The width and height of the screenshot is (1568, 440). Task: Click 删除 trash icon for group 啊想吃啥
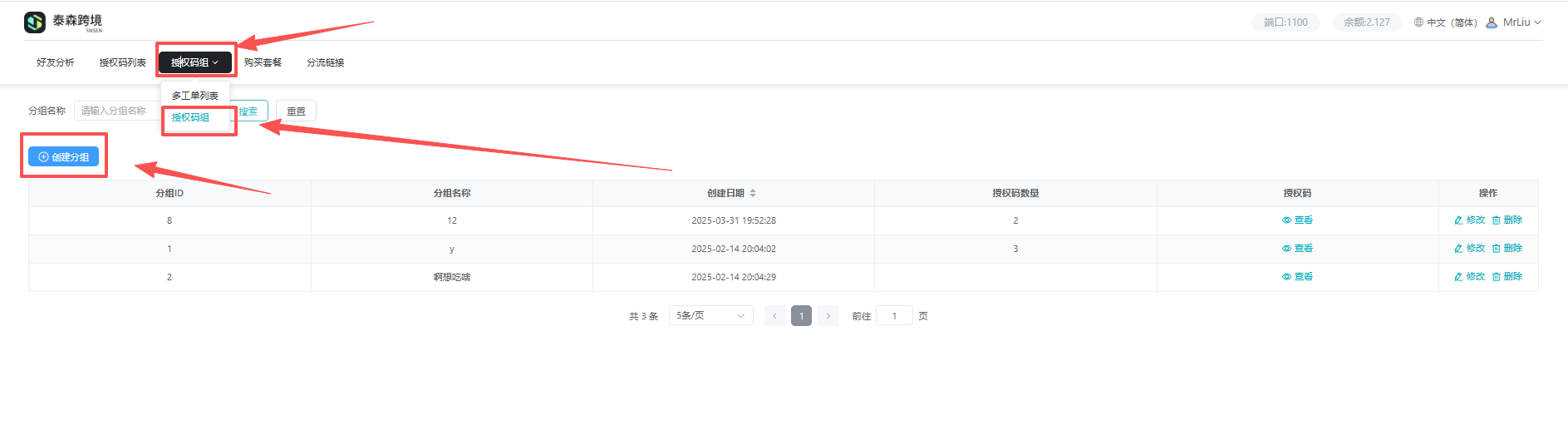[x=1497, y=277]
